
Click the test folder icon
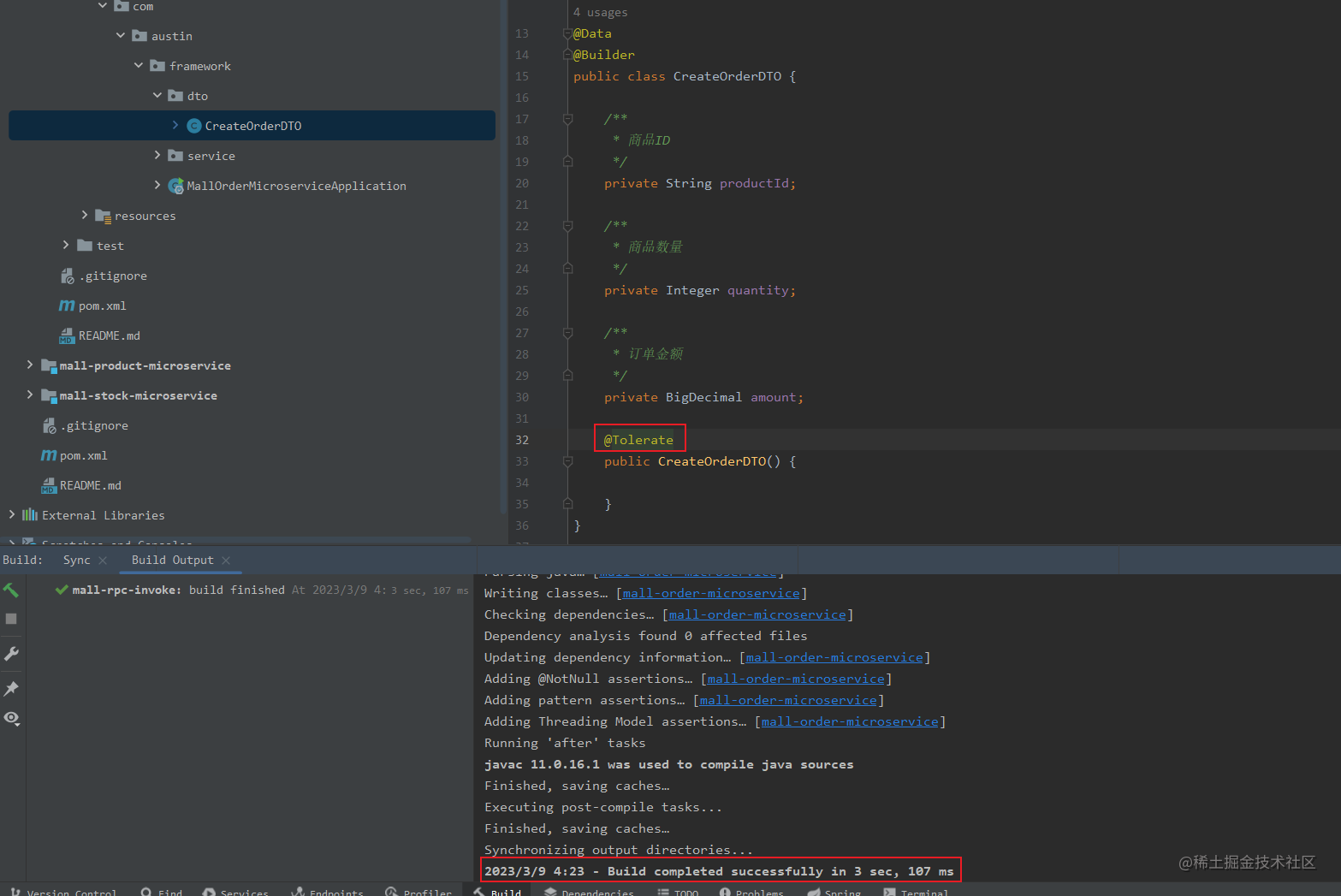pyautogui.click(x=85, y=246)
